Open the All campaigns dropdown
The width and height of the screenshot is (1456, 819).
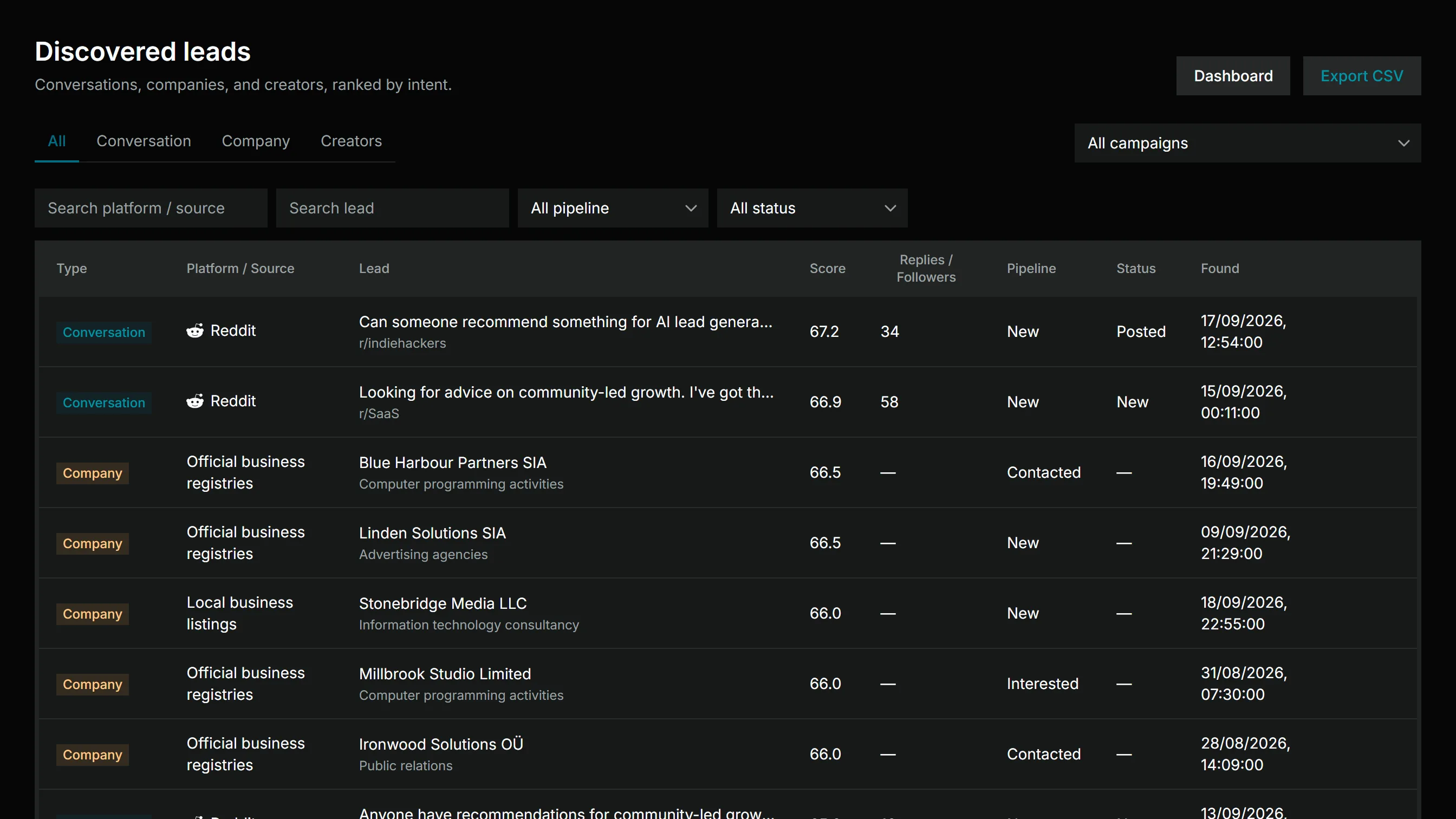click(1247, 143)
